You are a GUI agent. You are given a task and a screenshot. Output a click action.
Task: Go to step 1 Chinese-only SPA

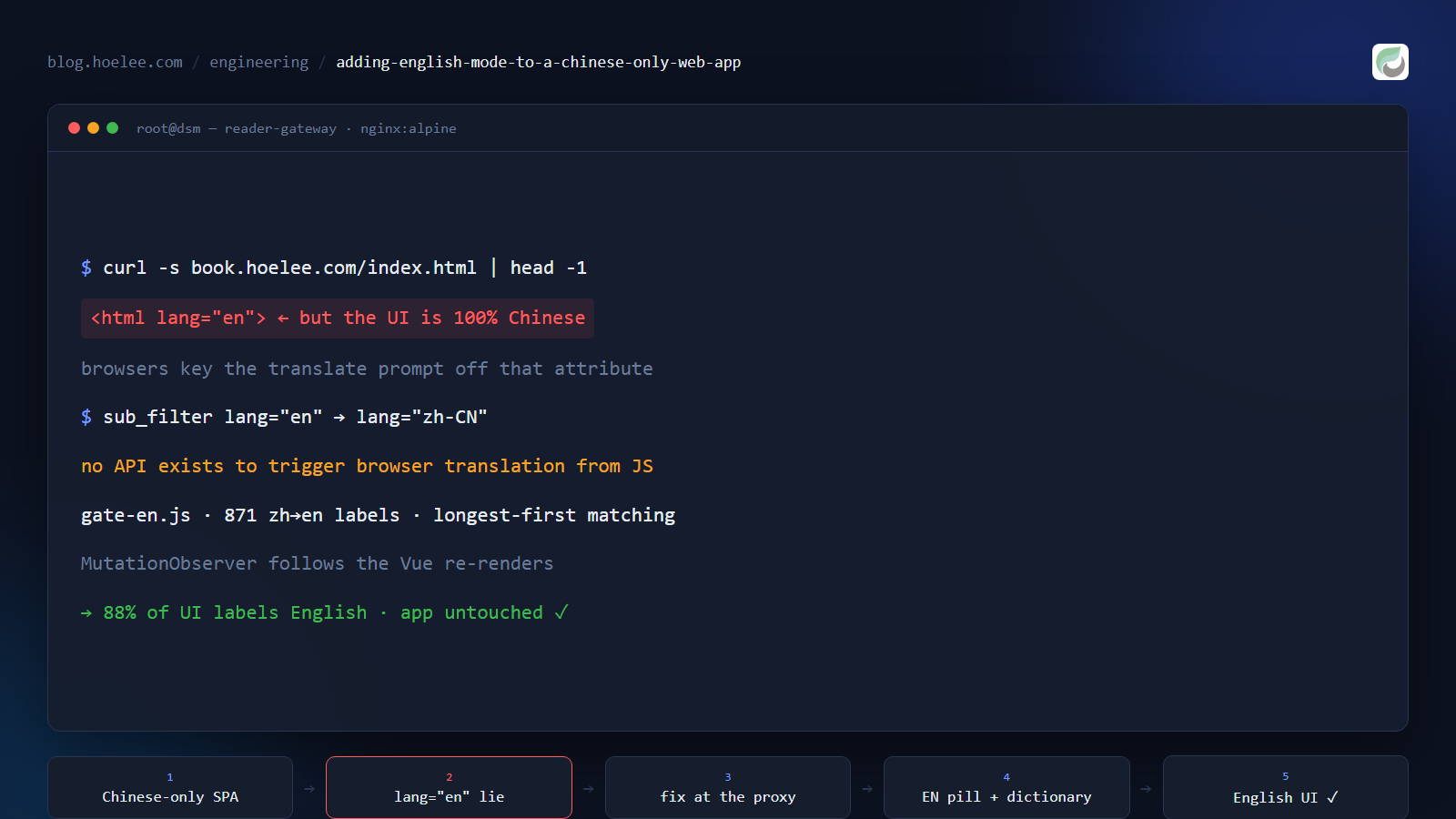[170, 788]
